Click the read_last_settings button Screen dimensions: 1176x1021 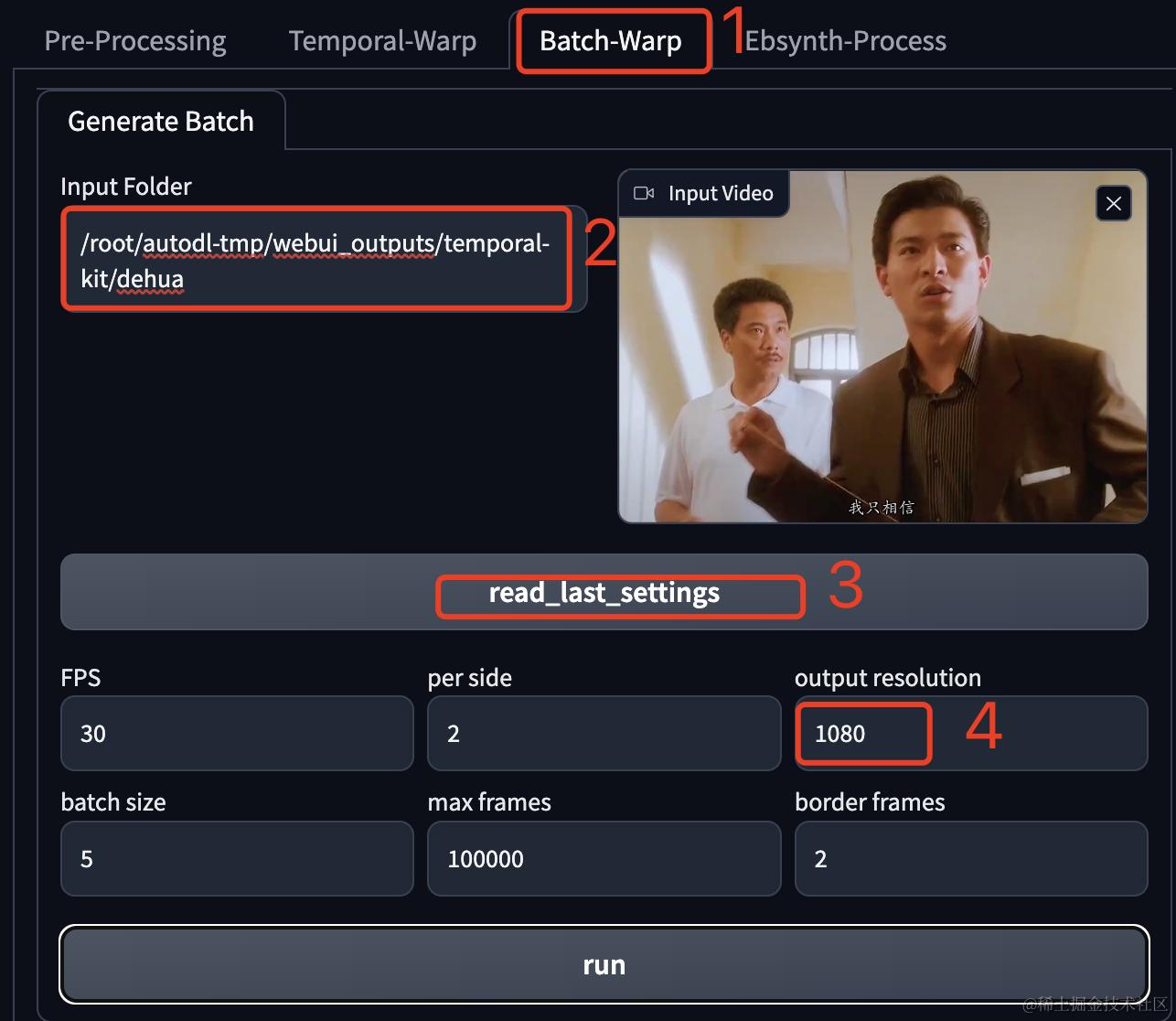pos(604,592)
